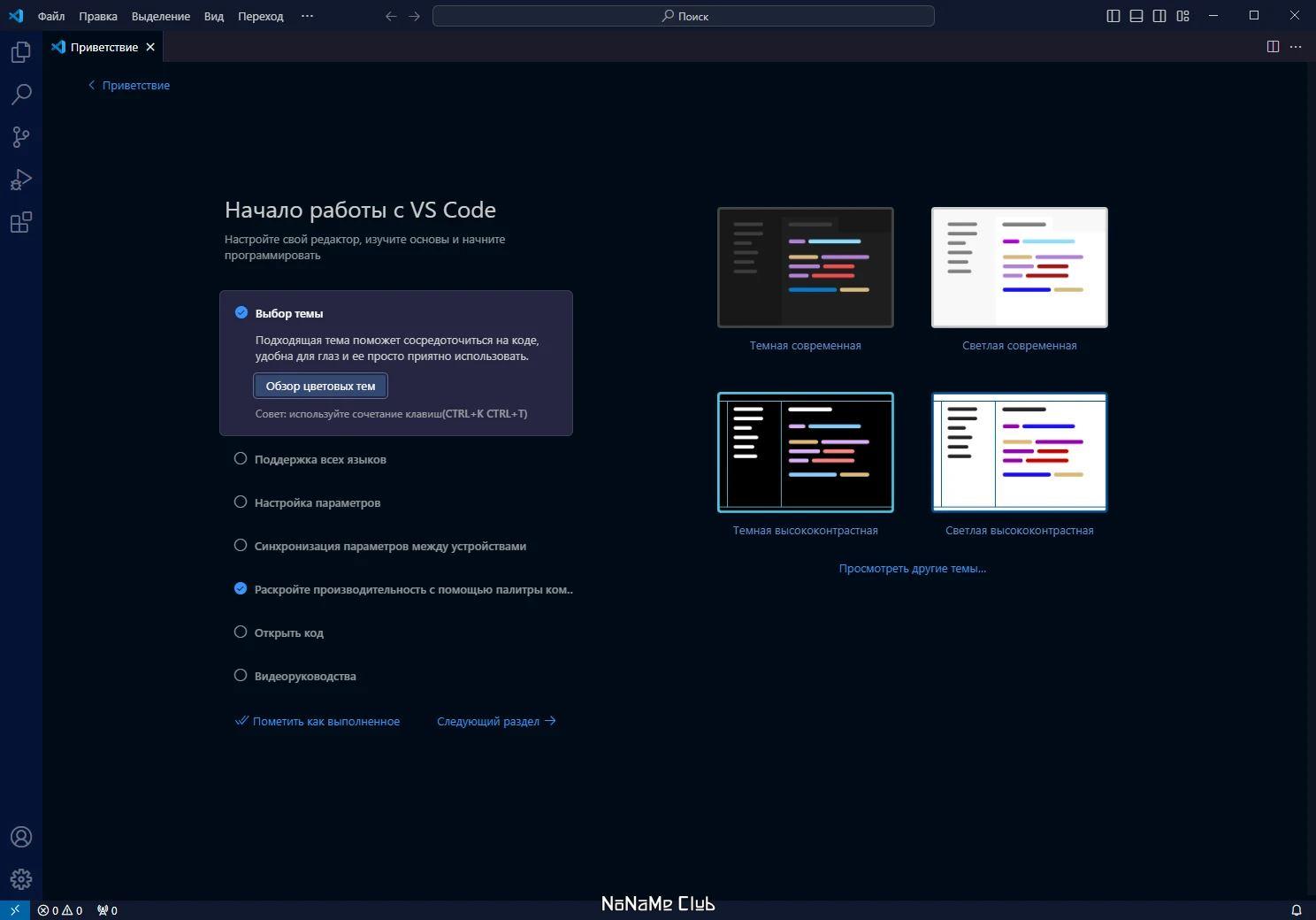This screenshot has height=920, width=1316.
Task: Open the Accounts menu icon
Action: pos(21,837)
